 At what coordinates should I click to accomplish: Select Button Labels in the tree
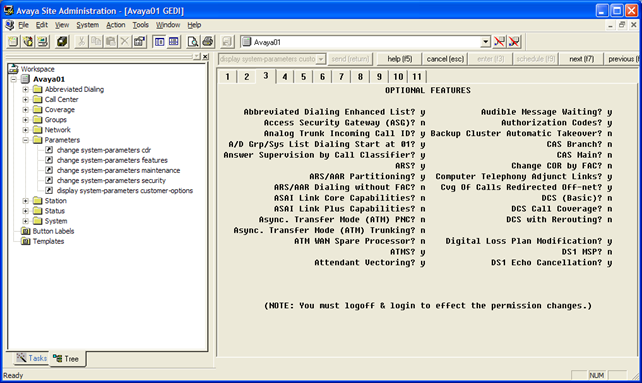53,231
